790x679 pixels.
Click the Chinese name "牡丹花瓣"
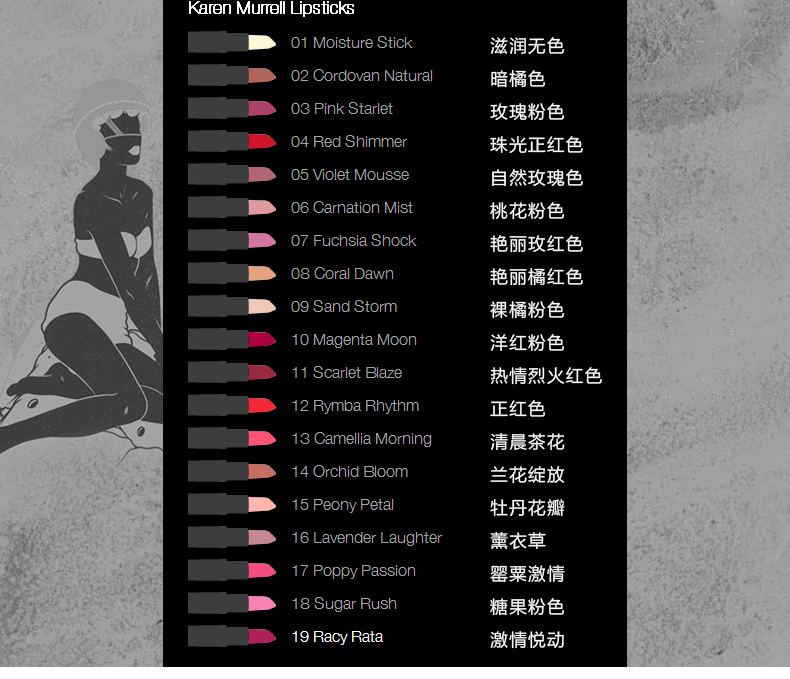click(527, 508)
